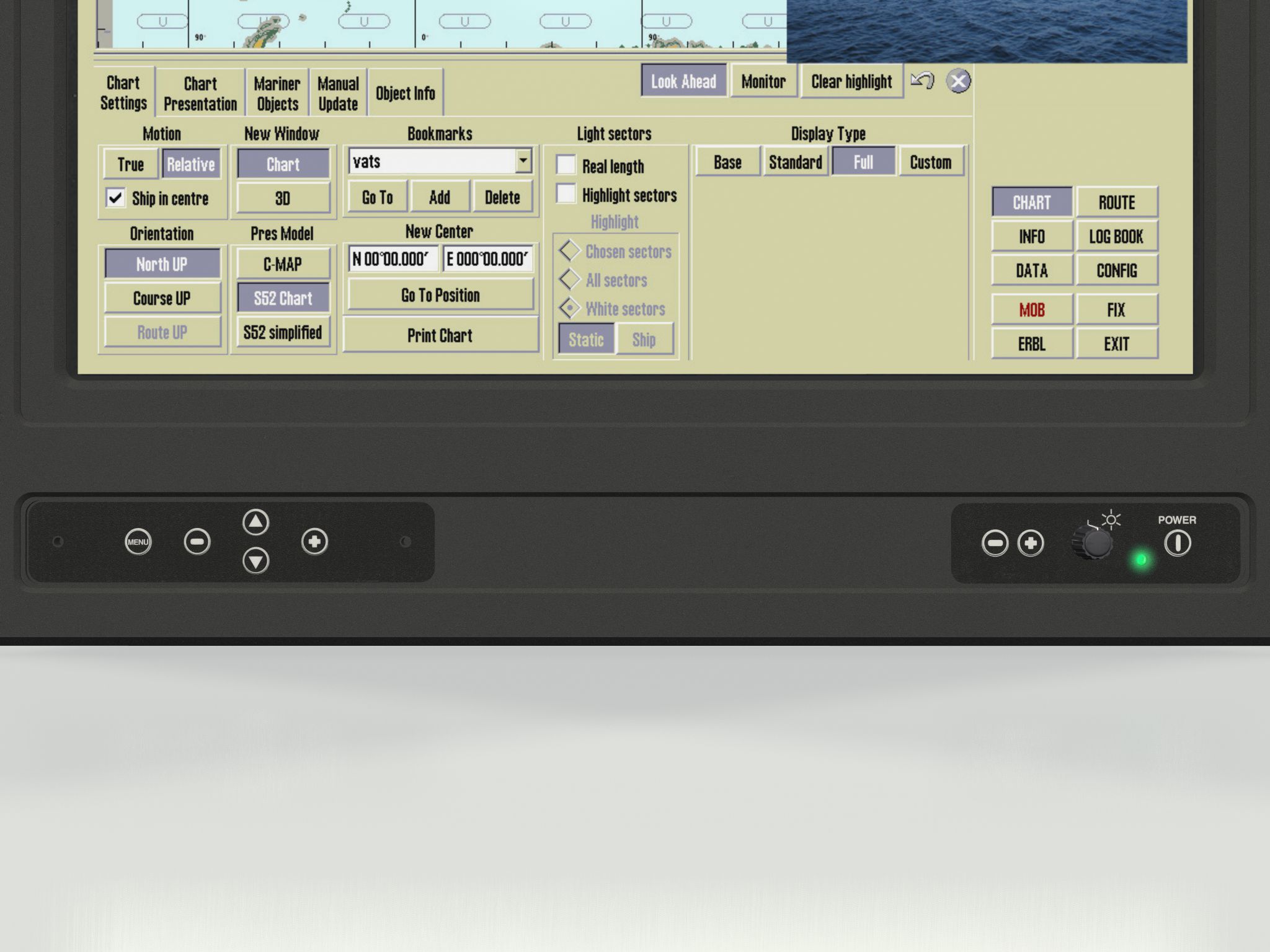Click the red MOB button

[1031, 309]
